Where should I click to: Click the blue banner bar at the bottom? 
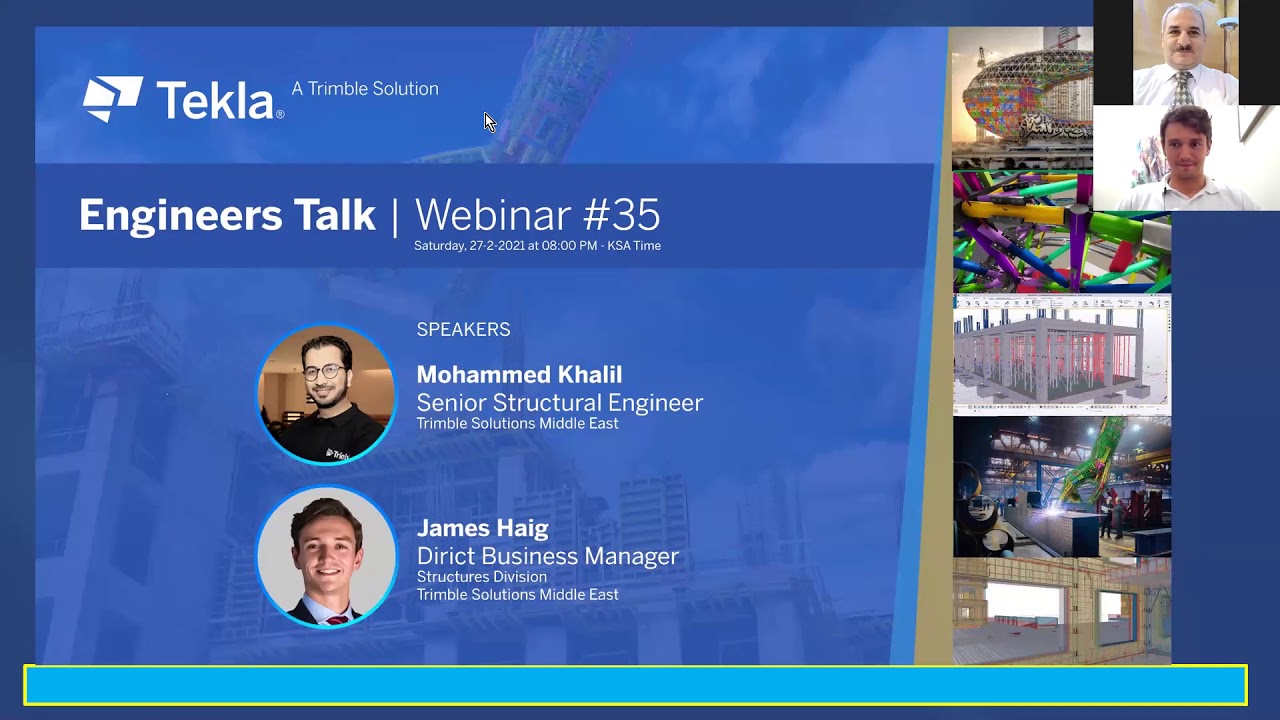click(x=636, y=686)
